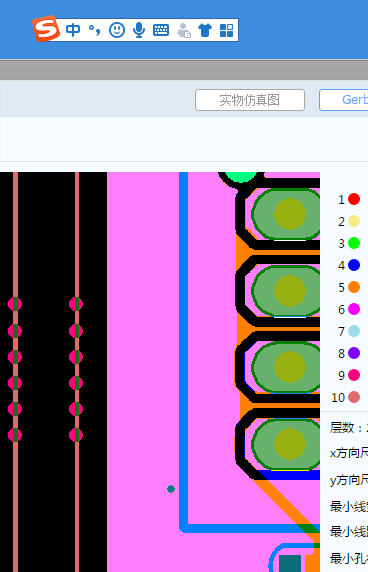Screen dimensions: 368x572
Task: Start Sogou voice input microphone
Action: point(139,30)
